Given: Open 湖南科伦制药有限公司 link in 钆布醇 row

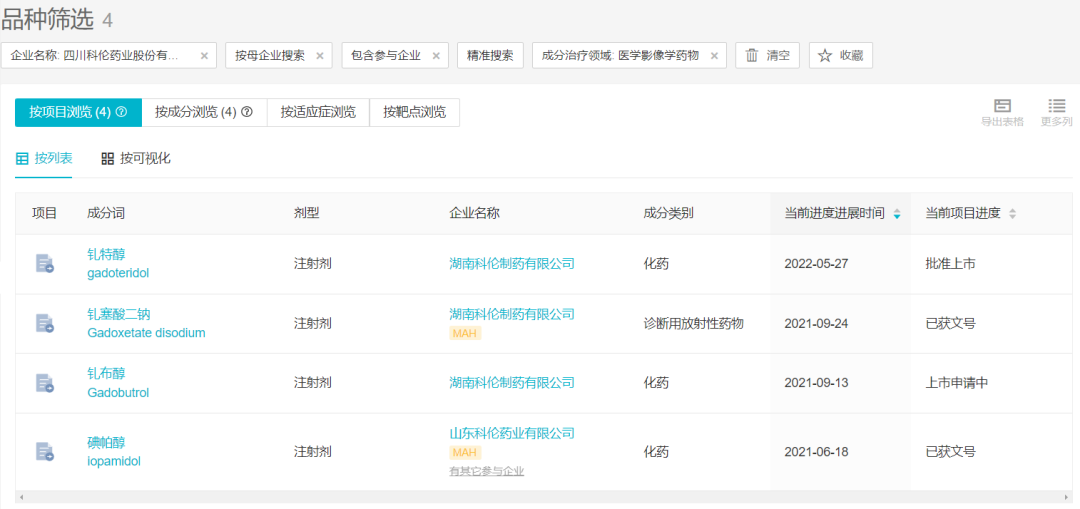Looking at the screenshot, I should tap(512, 383).
